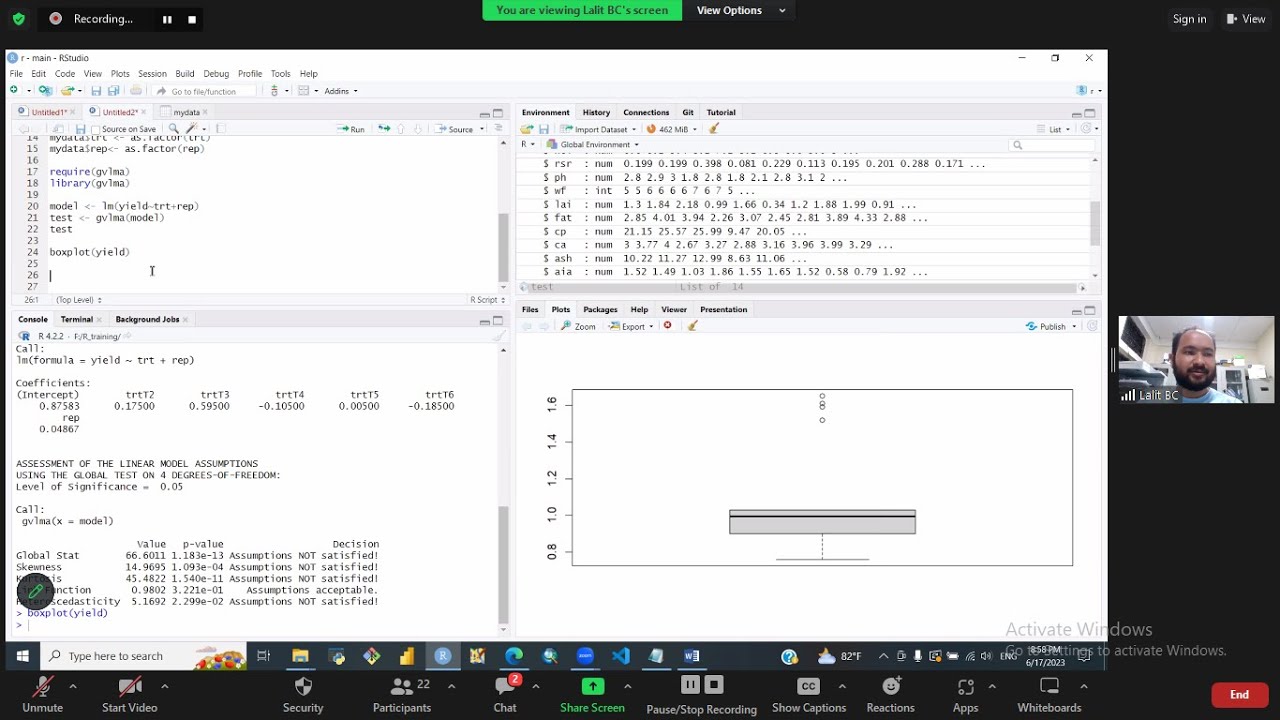
Task: Click the Publish button in Plots pane
Action: coord(1046,326)
